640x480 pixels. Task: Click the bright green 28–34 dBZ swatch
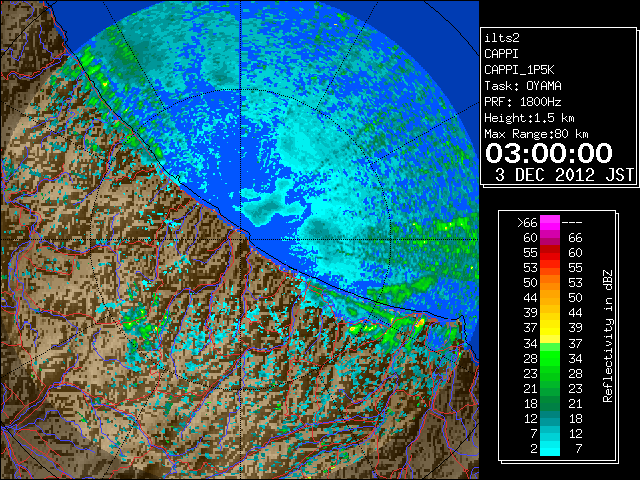click(550, 358)
